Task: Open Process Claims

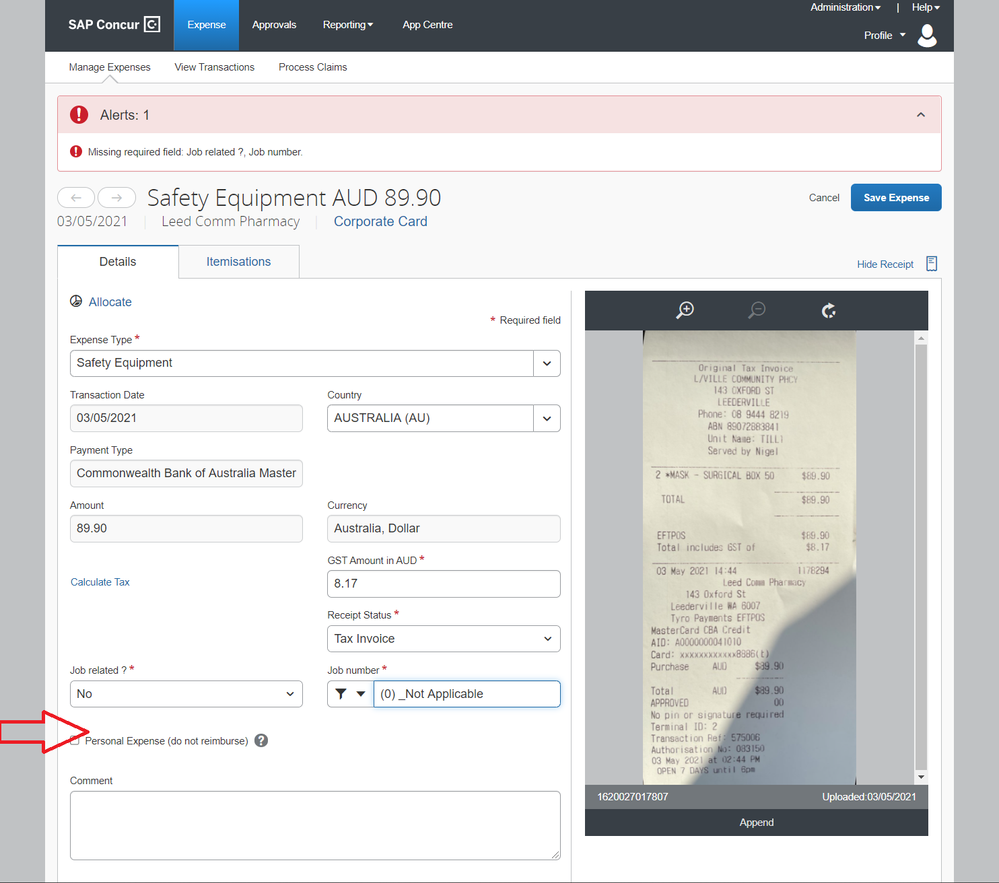Action: tap(313, 67)
